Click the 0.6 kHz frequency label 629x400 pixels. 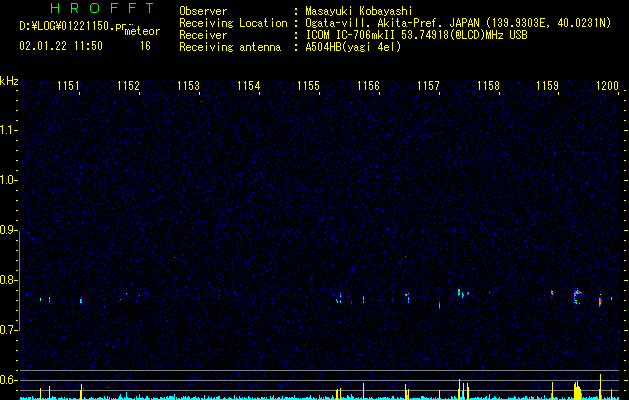(x=8, y=380)
